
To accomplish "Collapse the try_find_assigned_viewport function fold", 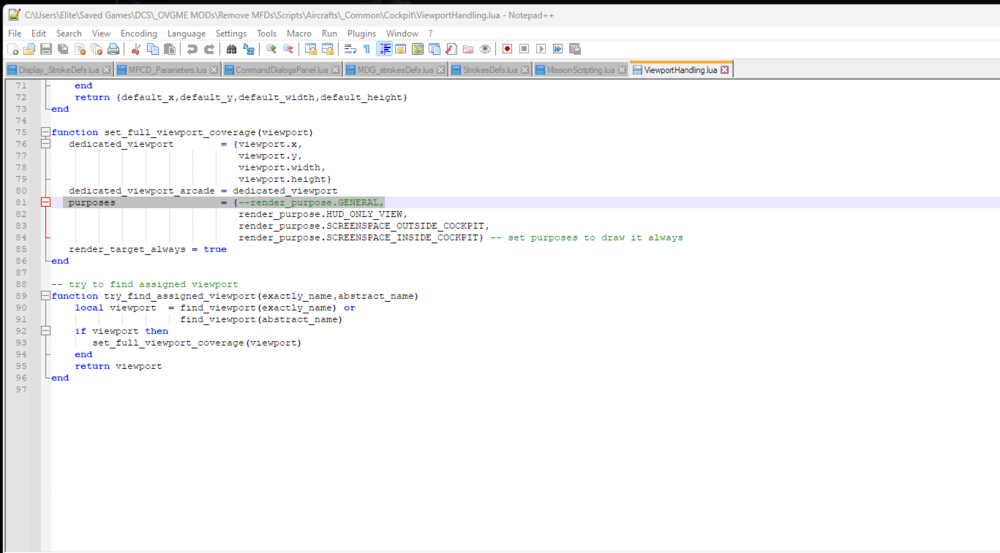I will (x=45, y=297).
